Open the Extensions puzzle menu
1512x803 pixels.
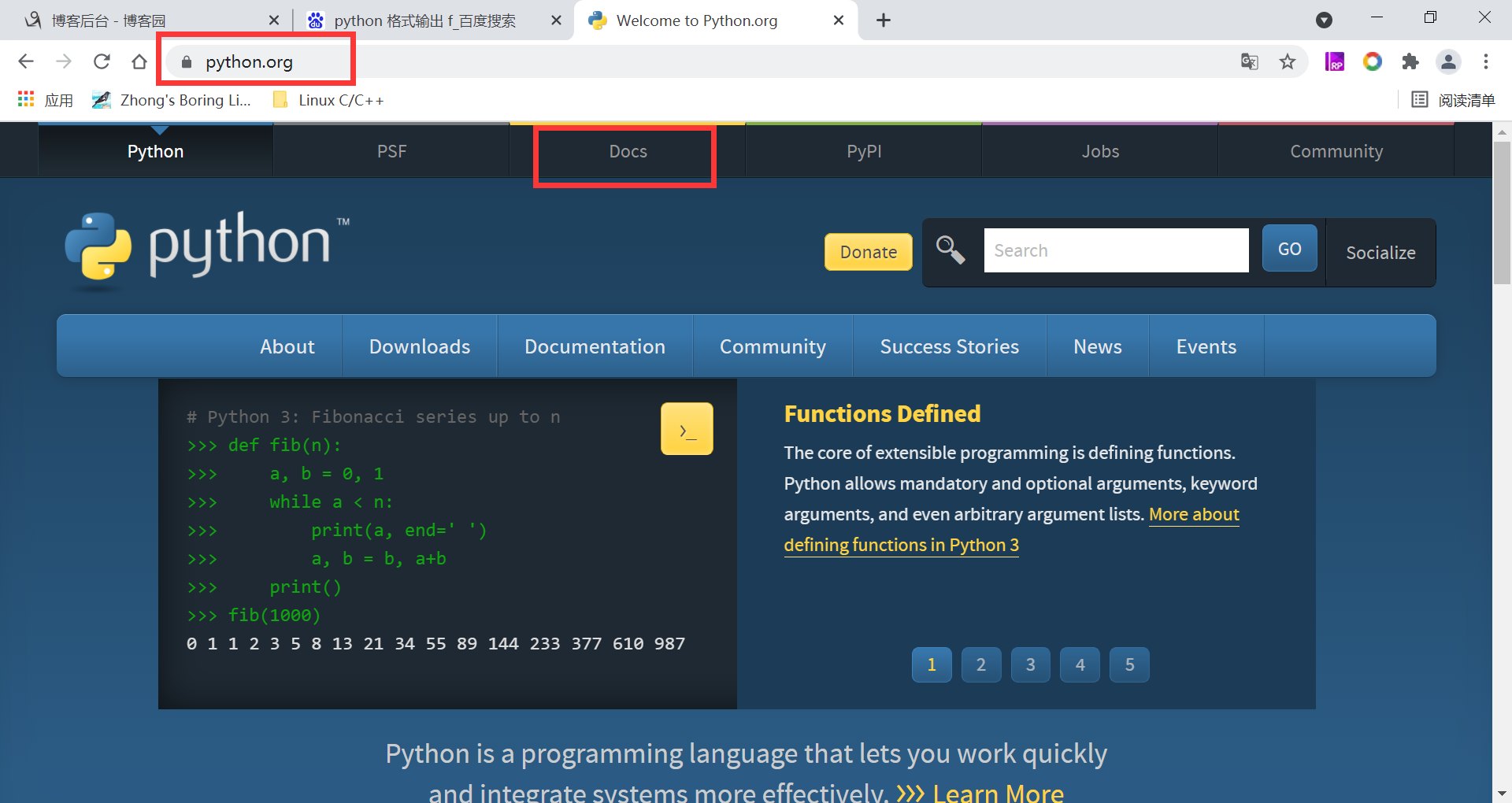pyautogui.click(x=1410, y=61)
